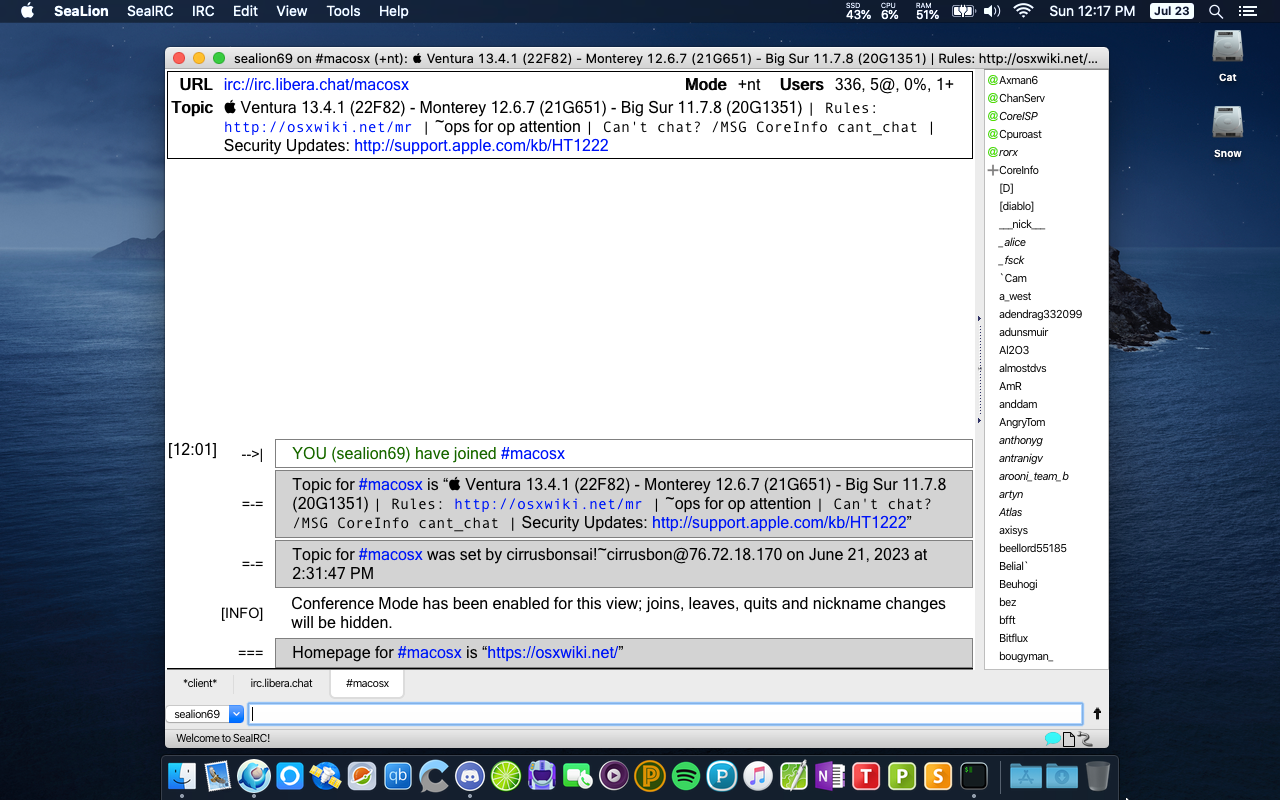Click Welcome to SealRC! status text
1280x800 pixels.
click(x=223, y=739)
